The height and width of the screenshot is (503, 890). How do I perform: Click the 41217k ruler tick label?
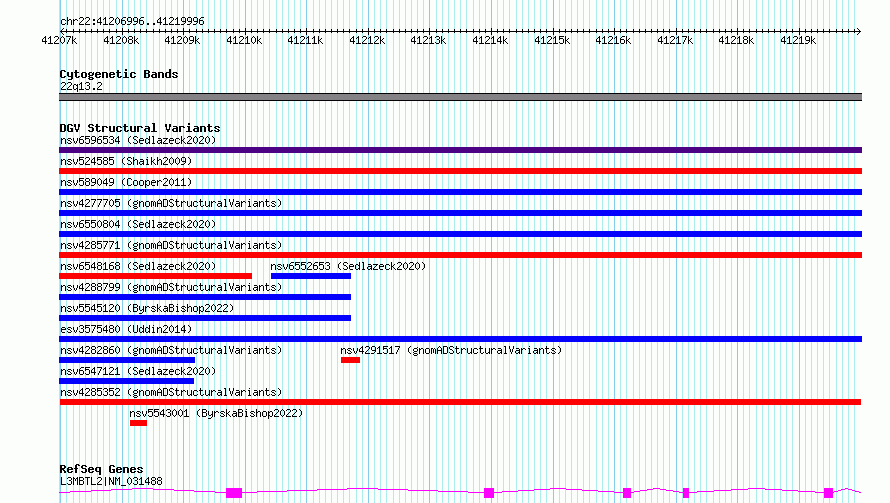click(675, 40)
